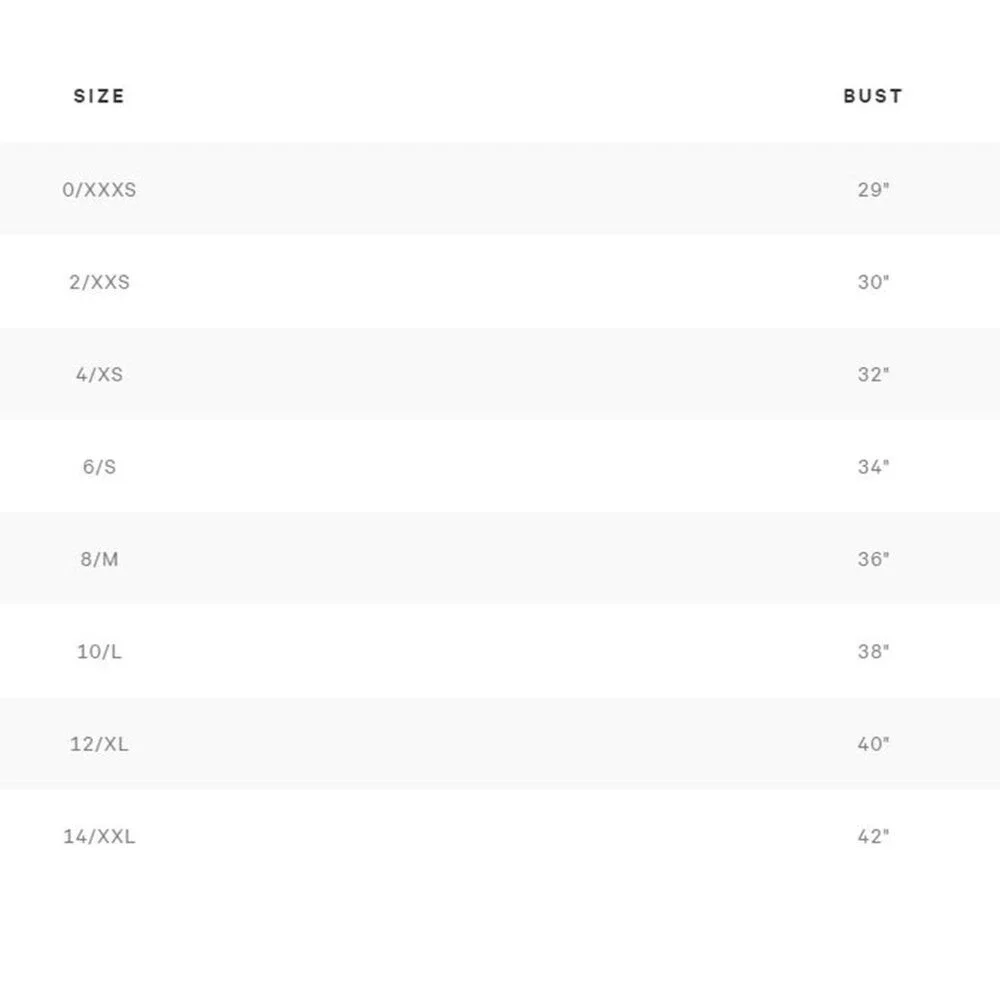Viewport: 1000px width, 1000px height.
Task: Click the 42" bust measurement
Action: click(873, 836)
